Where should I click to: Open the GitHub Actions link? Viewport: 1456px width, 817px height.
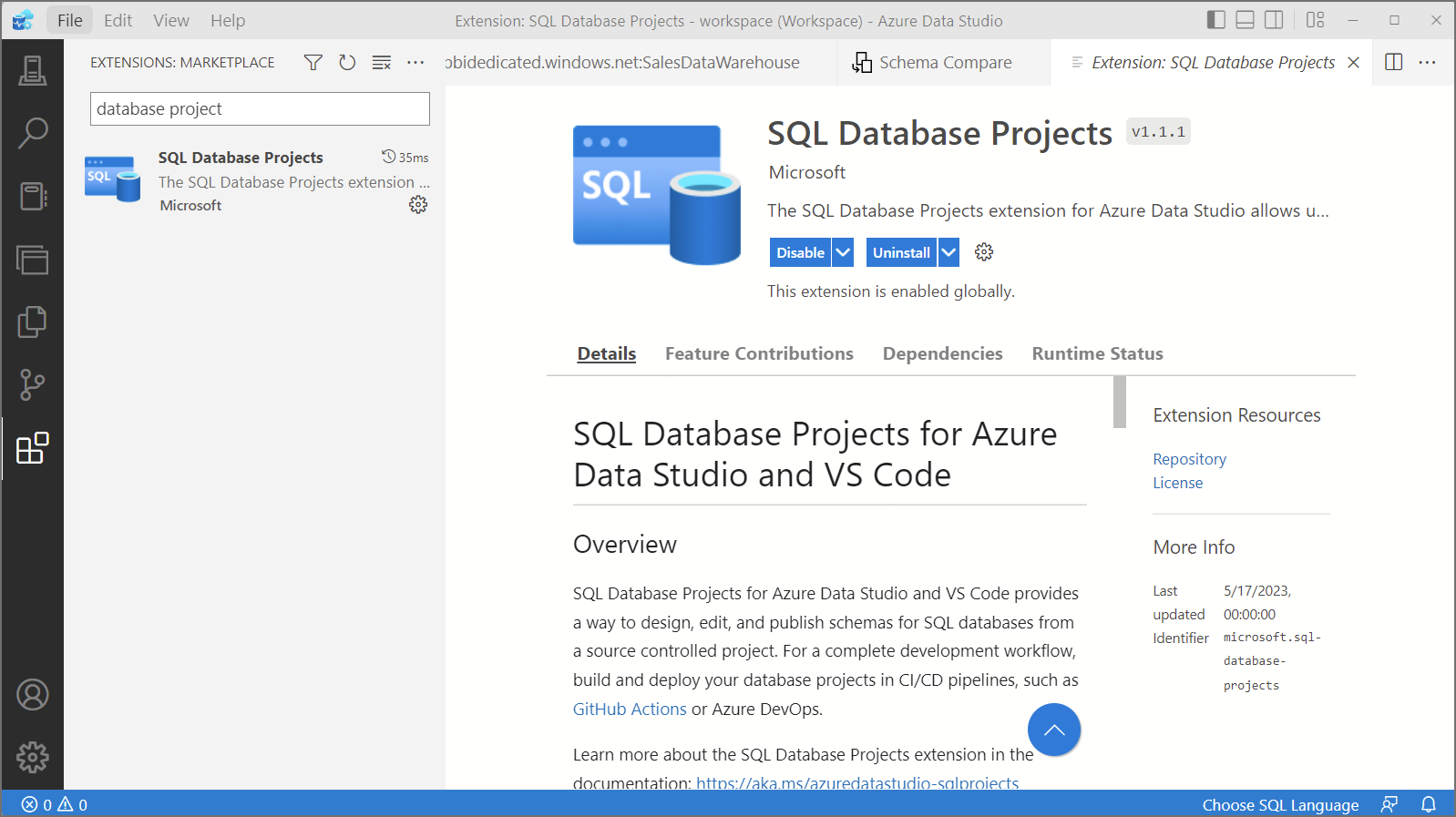(630, 709)
